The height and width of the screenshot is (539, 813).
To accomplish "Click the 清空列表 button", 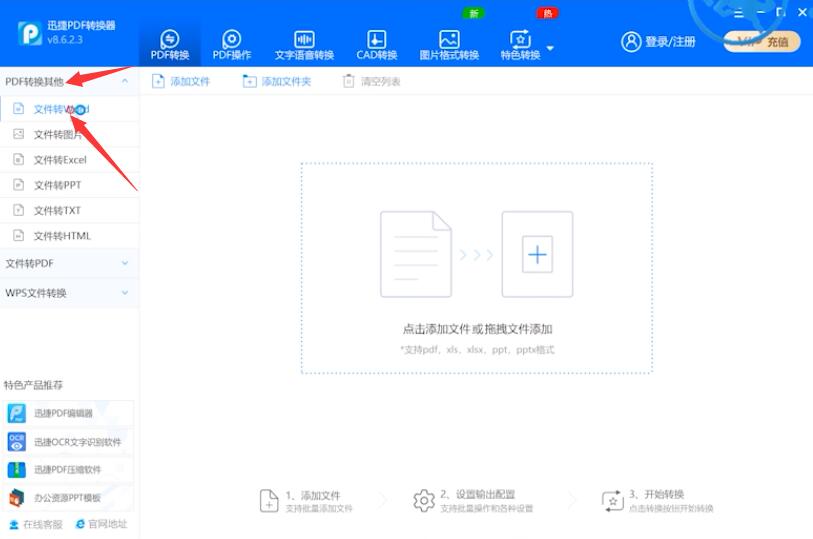I will tap(371, 81).
